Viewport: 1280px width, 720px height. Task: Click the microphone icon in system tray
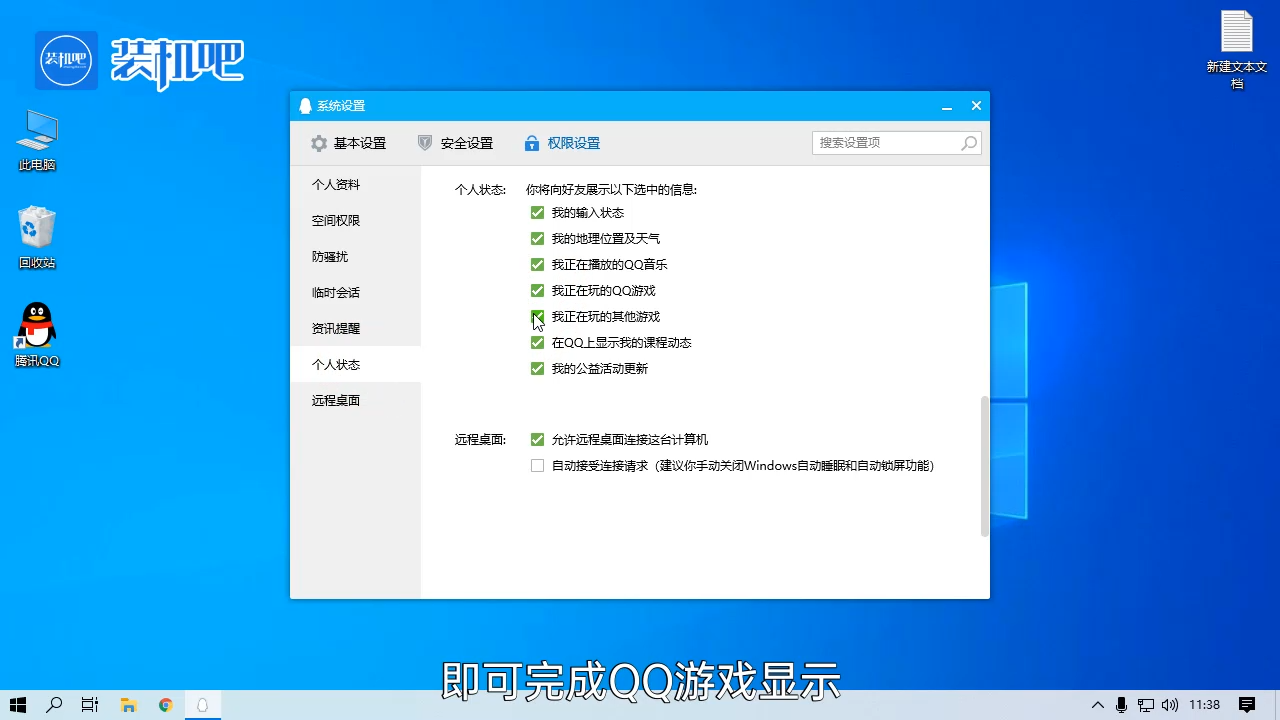click(x=1120, y=705)
